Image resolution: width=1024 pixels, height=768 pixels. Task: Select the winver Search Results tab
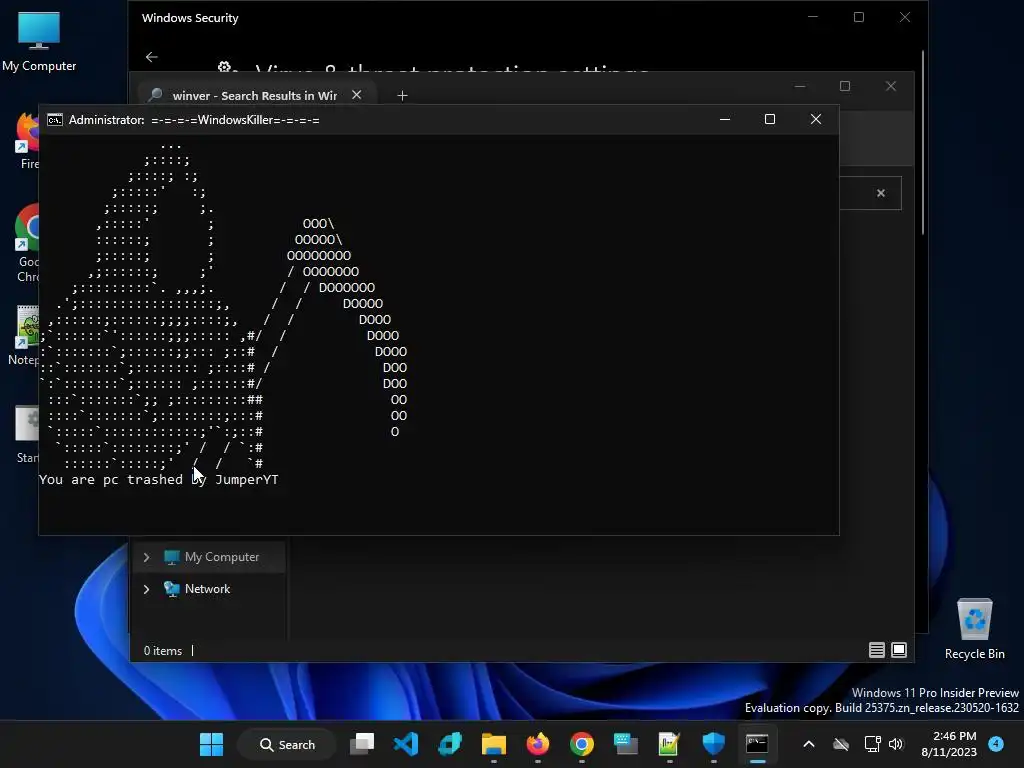pyautogui.click(x=255, y=95)
